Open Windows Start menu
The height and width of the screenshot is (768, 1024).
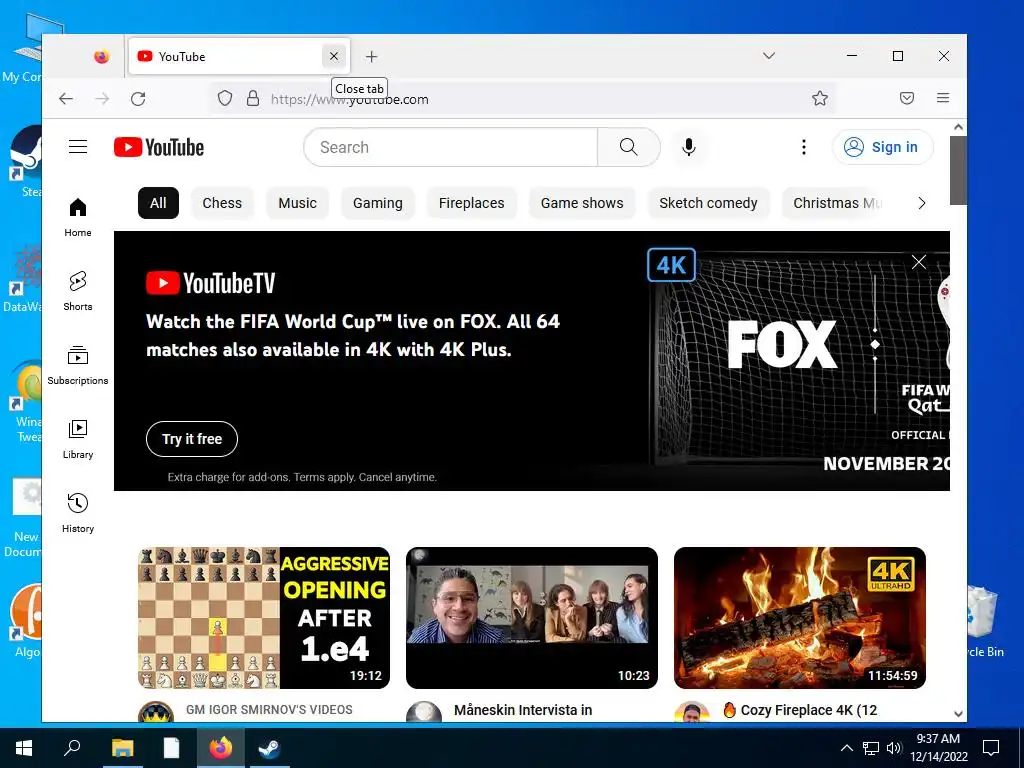[x=24, y=748]
